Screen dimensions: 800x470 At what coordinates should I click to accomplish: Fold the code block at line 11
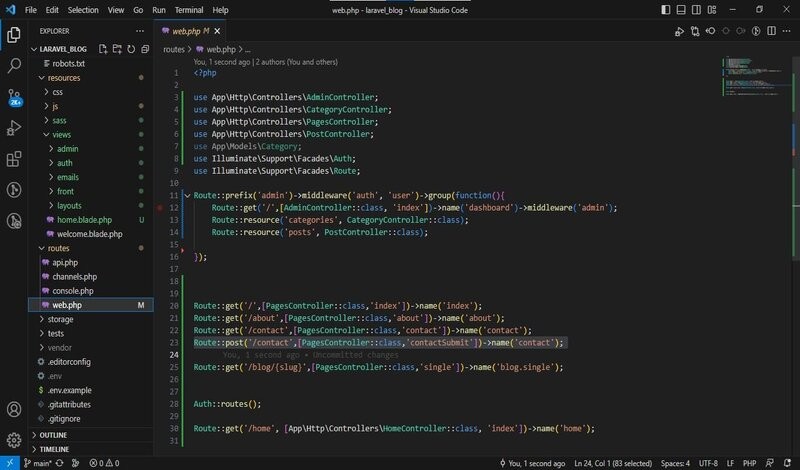(187, 195)
